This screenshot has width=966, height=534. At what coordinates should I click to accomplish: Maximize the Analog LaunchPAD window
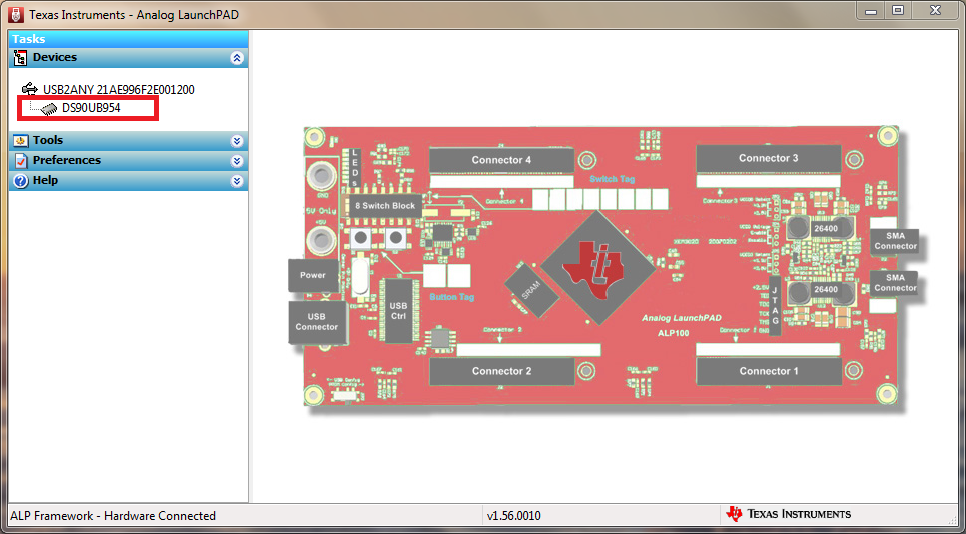(x=898, y=10)
